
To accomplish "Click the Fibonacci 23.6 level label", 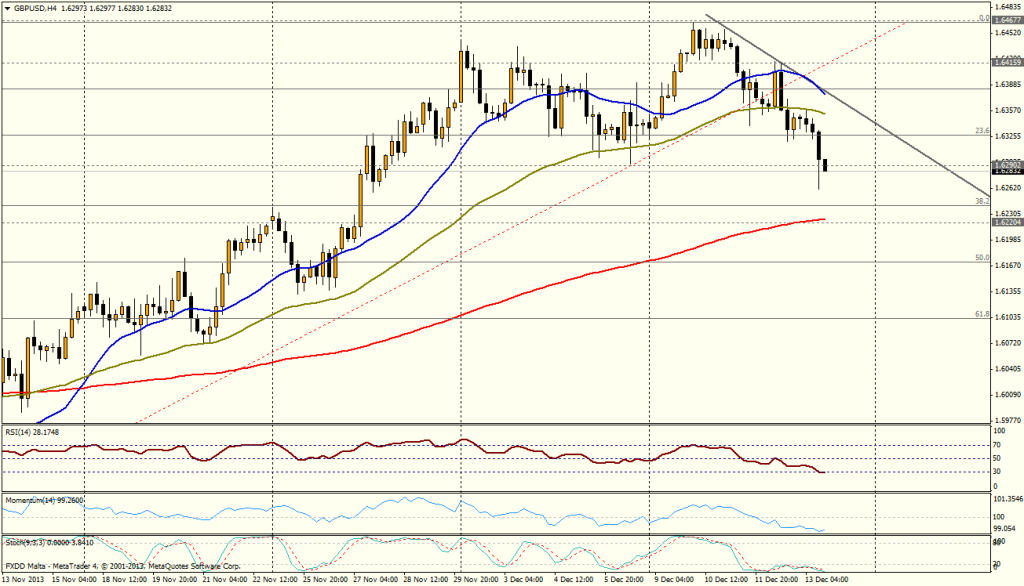I will [x=981, y=131].
